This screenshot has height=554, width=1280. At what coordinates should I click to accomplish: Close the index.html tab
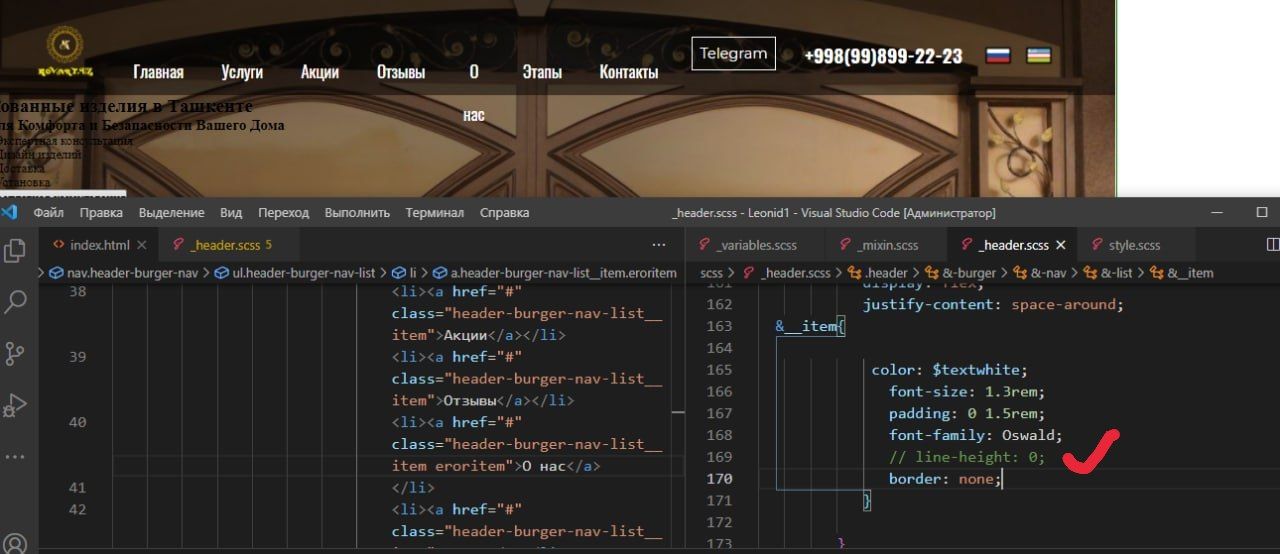(x=141, y=245)
